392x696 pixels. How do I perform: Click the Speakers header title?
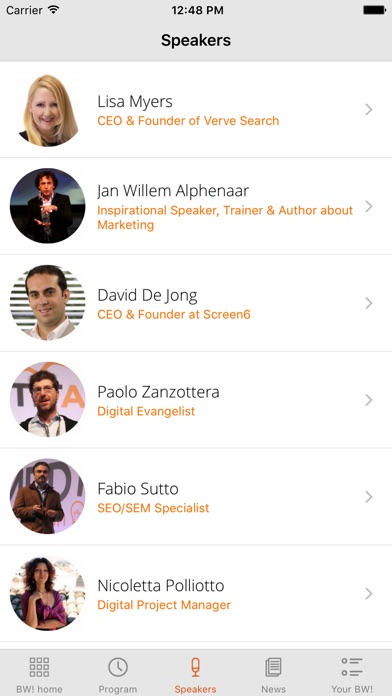pyautogui.click(x=196, y=40)
